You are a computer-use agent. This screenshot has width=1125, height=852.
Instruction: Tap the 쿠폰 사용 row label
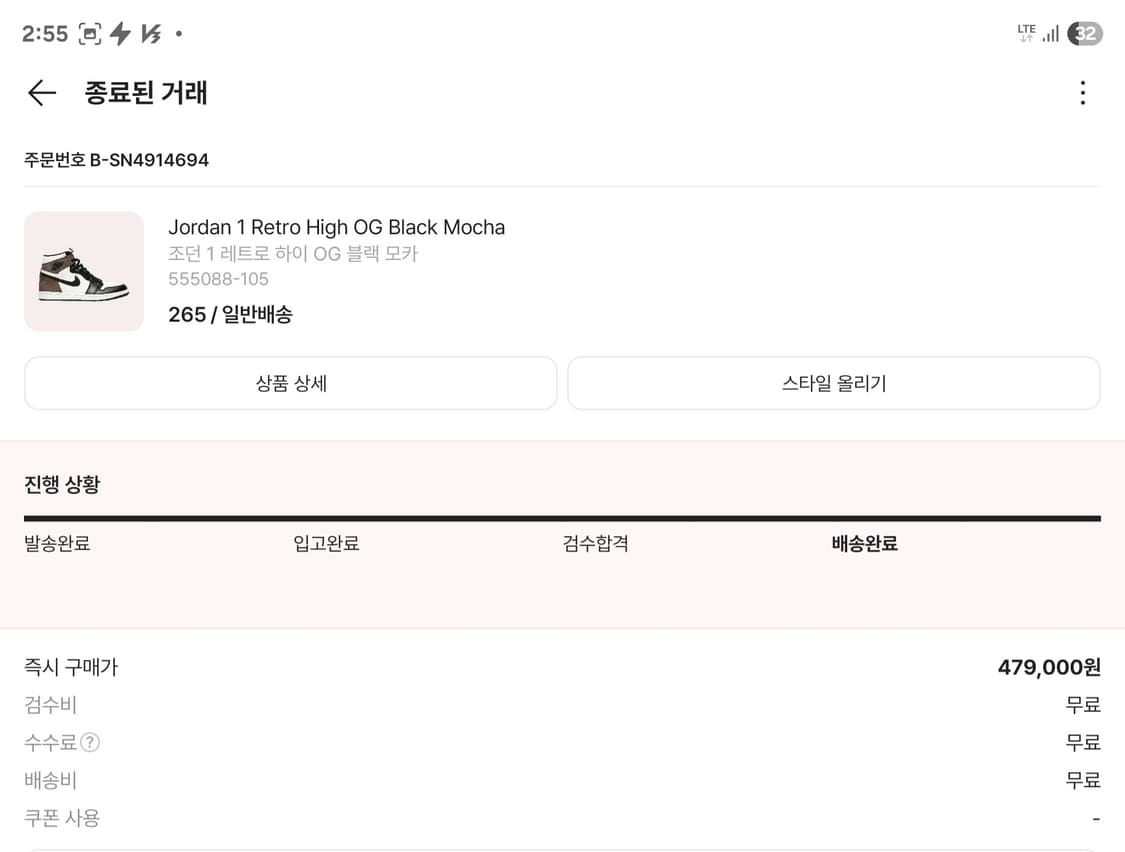click(x=62, y=818)
